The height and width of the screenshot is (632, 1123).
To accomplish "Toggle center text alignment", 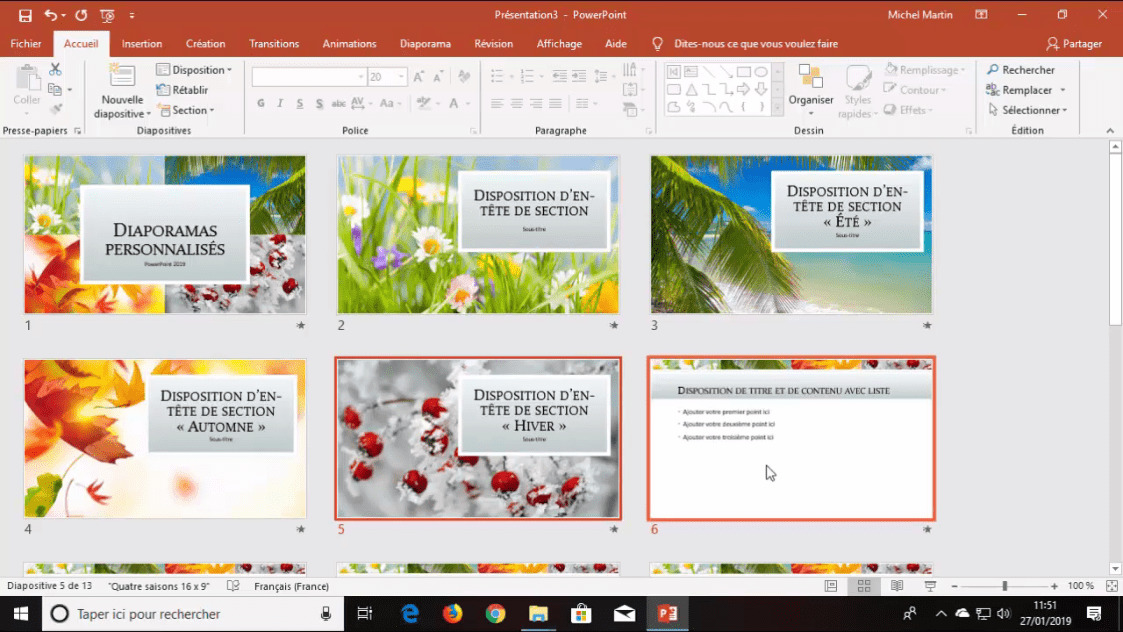I will (516, 104).
